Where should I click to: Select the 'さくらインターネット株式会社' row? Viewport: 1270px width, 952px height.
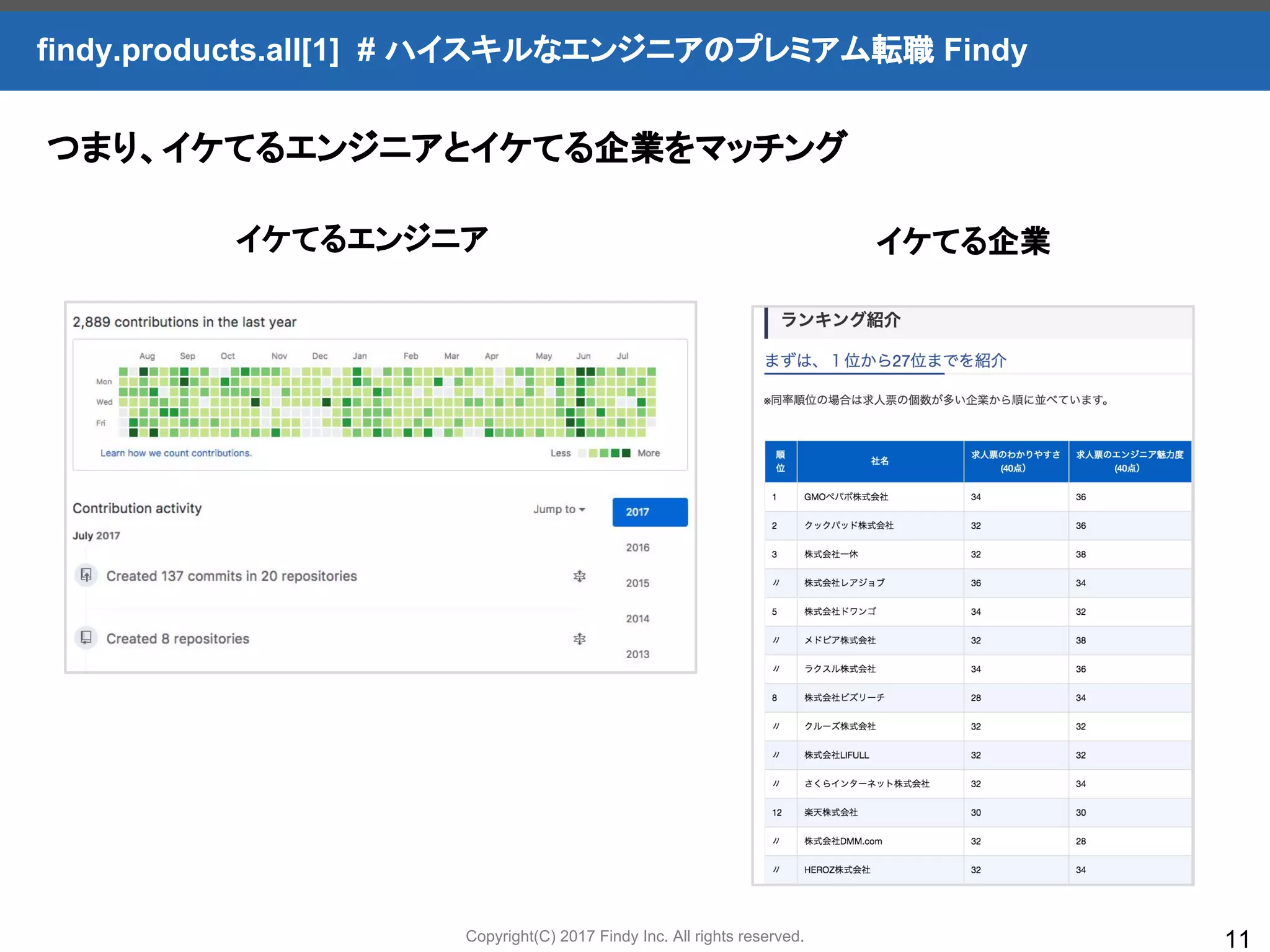(x=978, y=784)
